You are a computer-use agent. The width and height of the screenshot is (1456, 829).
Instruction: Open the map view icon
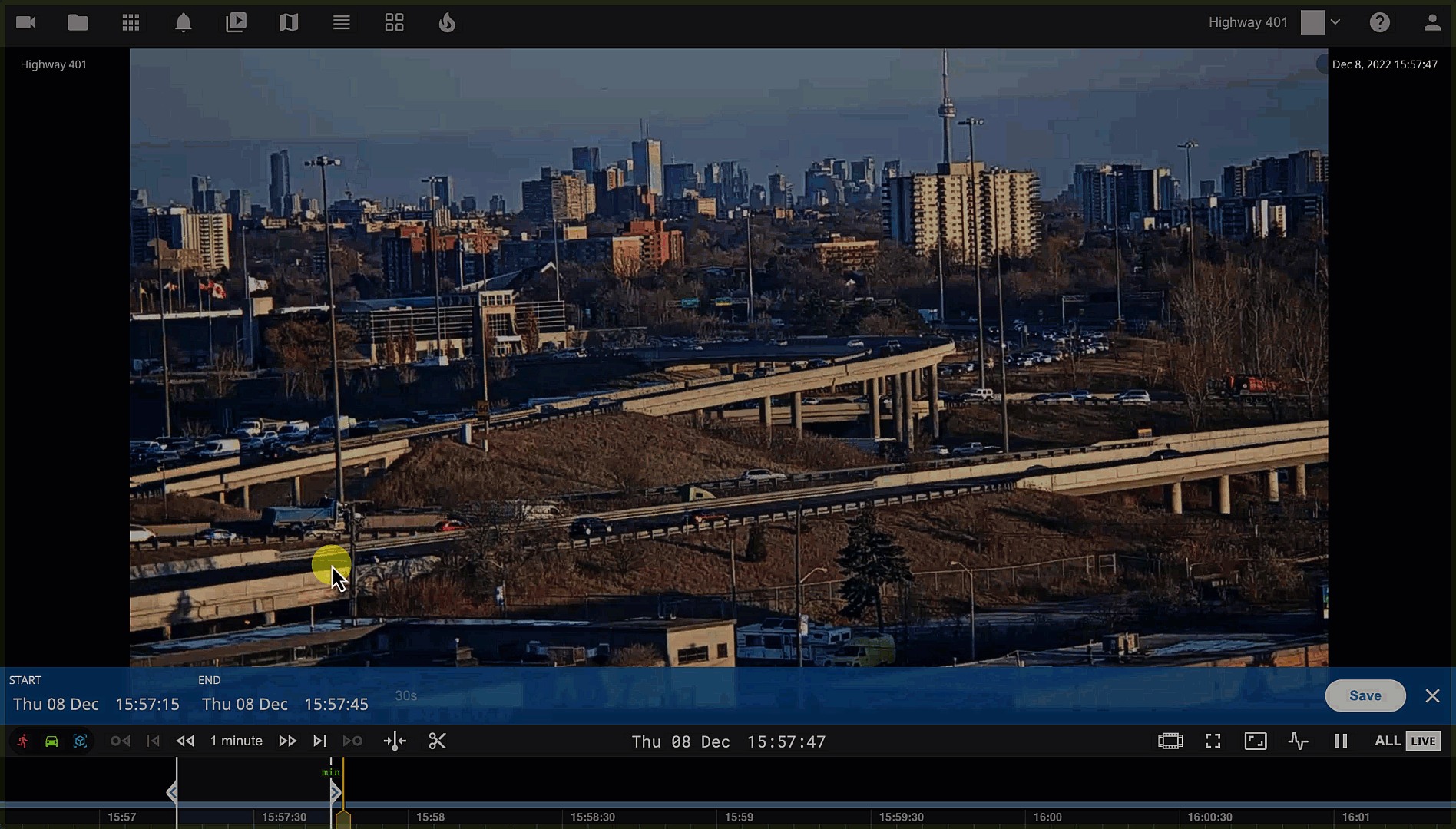[x=289, y=23]
